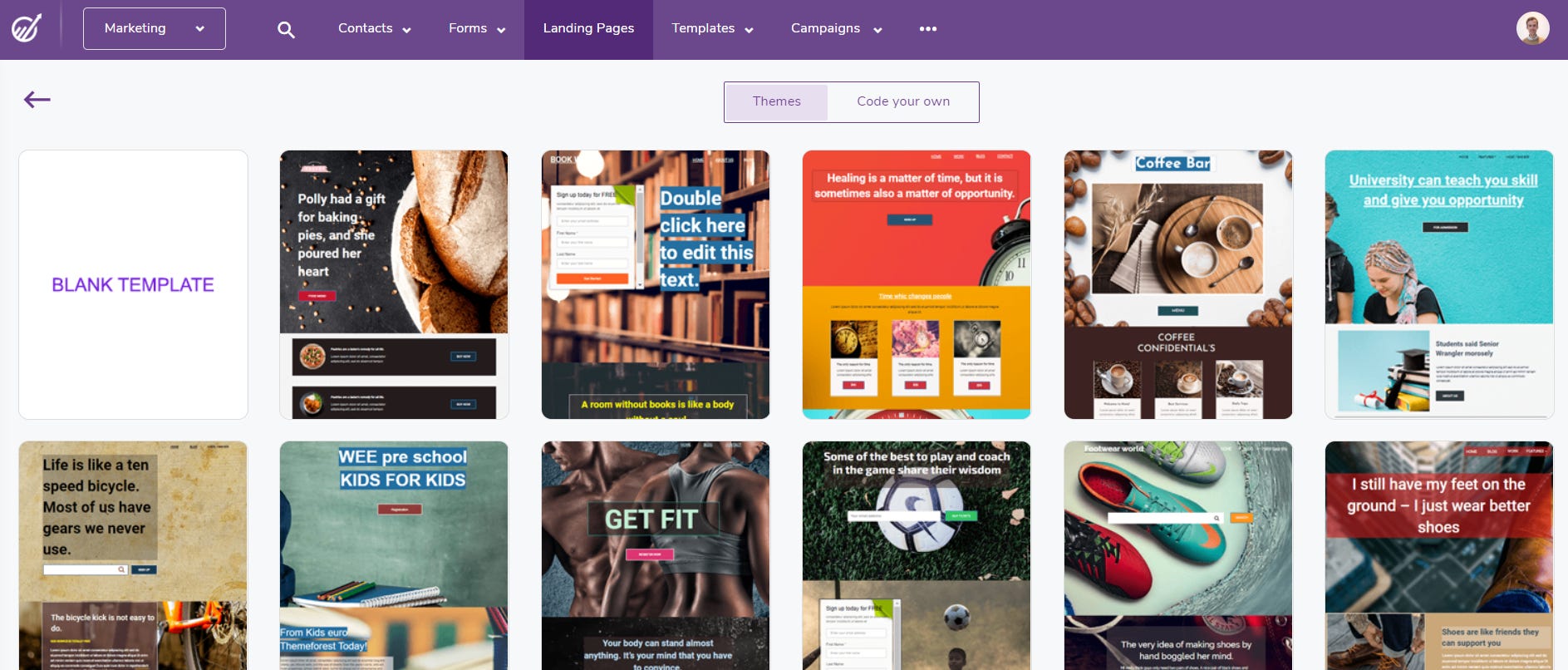Open the user profile avatar

[1532, 28]
